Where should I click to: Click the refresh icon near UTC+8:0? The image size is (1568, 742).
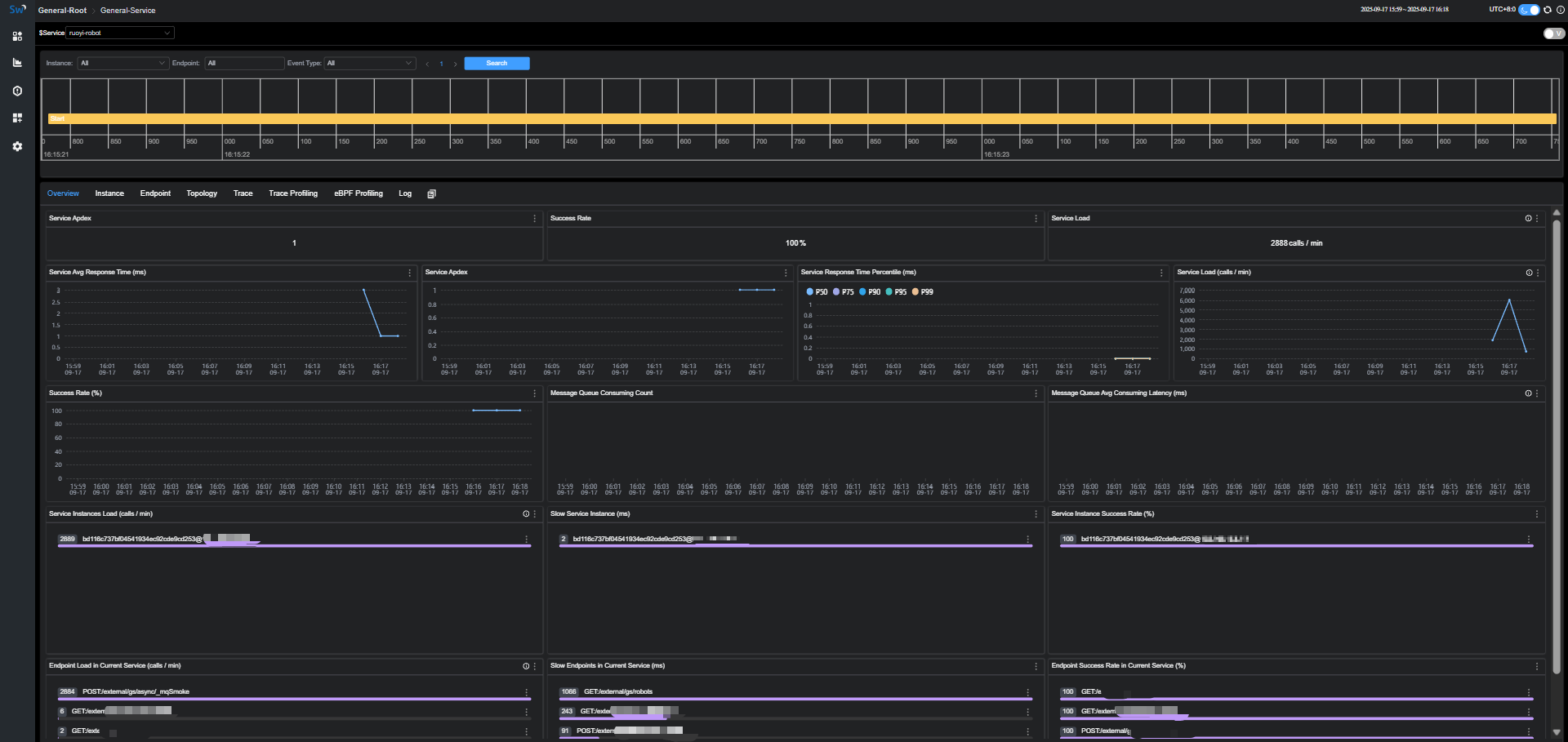tap(1548, 10)
